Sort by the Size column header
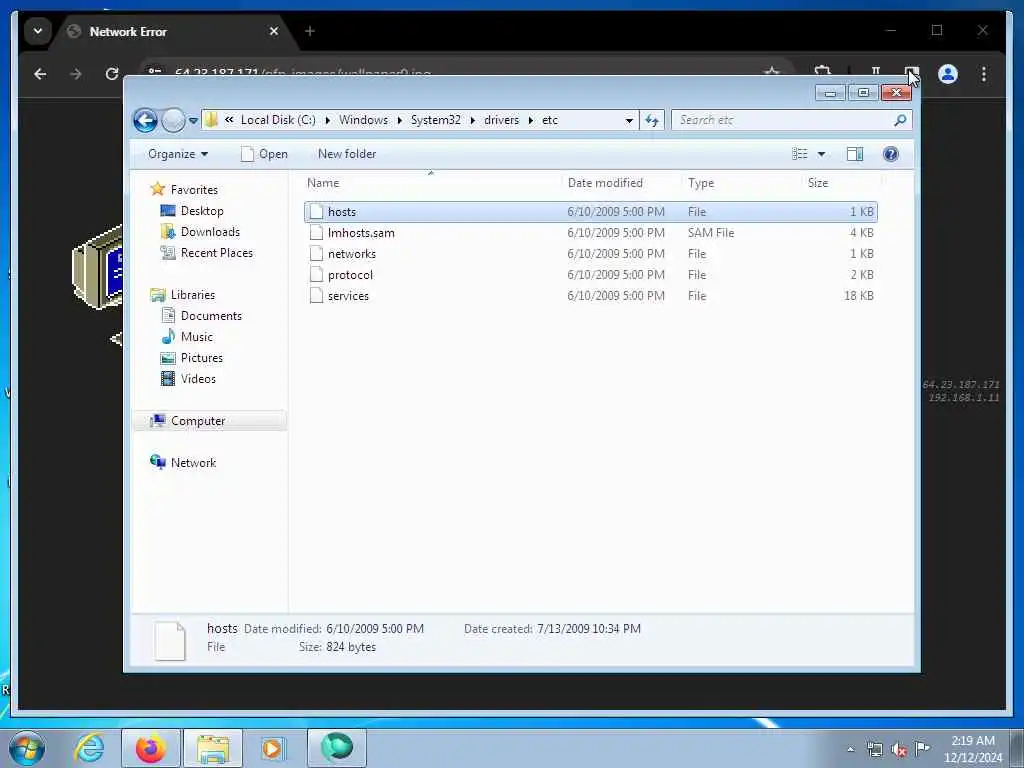 [841, 184]
